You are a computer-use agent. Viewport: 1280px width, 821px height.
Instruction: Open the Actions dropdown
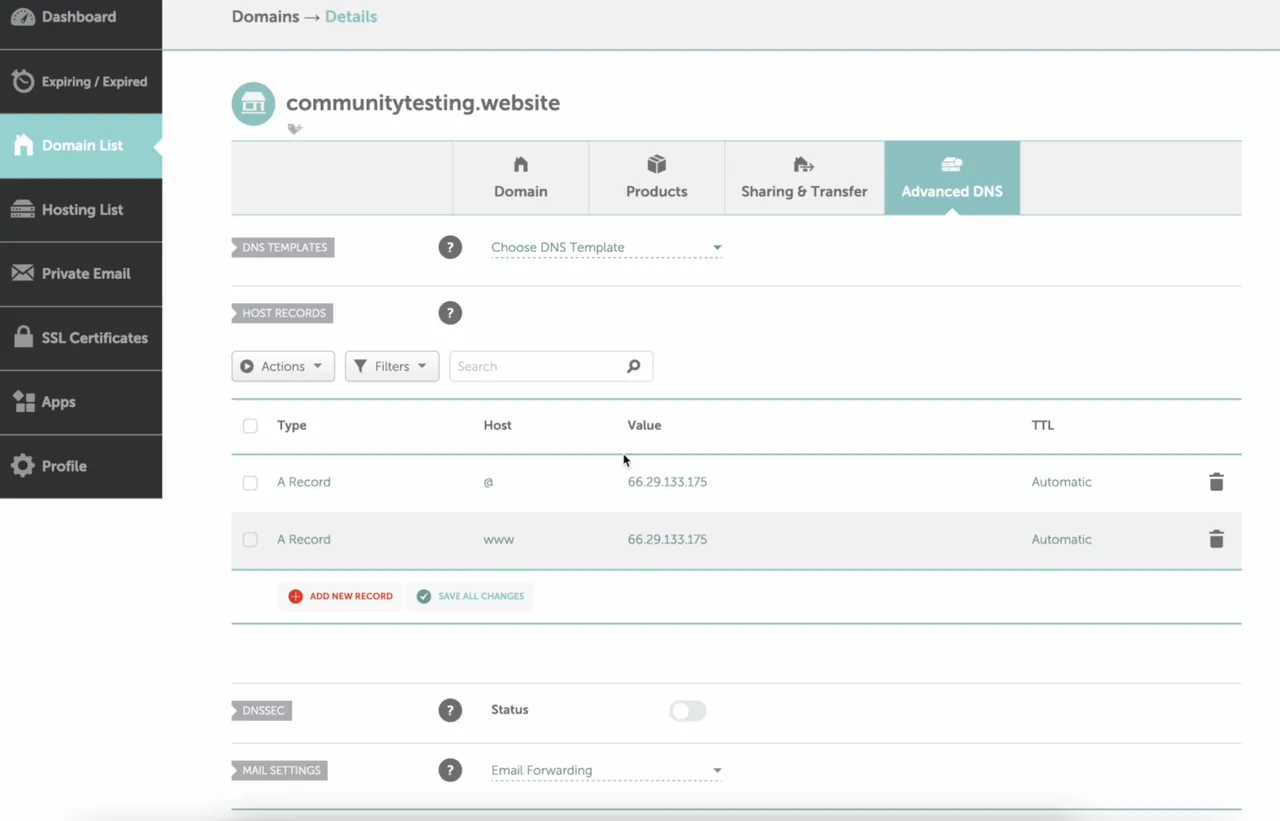point(283,366)
